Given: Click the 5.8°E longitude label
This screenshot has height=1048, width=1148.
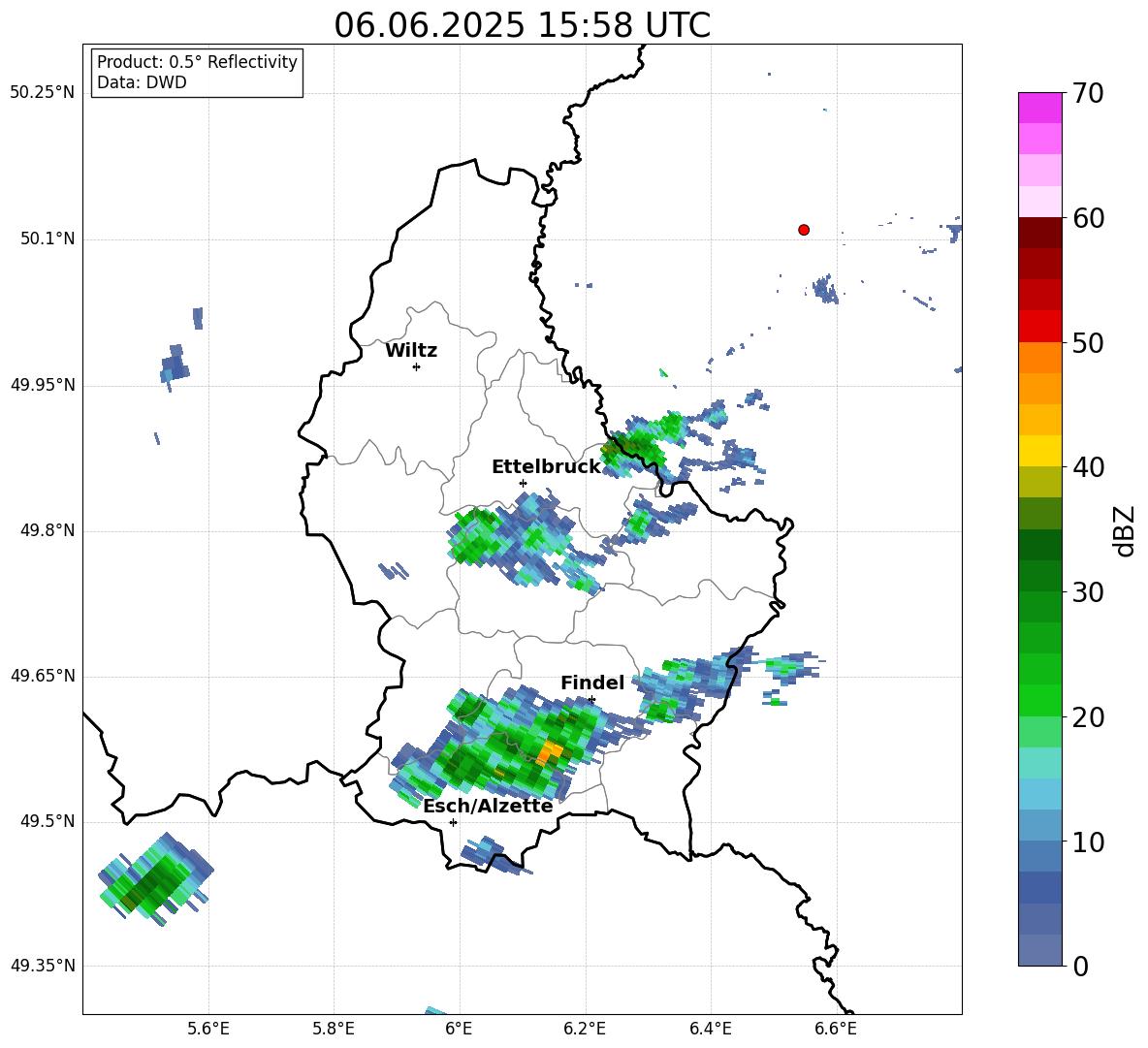Looking at the screenshot, I should [334, 1029].
